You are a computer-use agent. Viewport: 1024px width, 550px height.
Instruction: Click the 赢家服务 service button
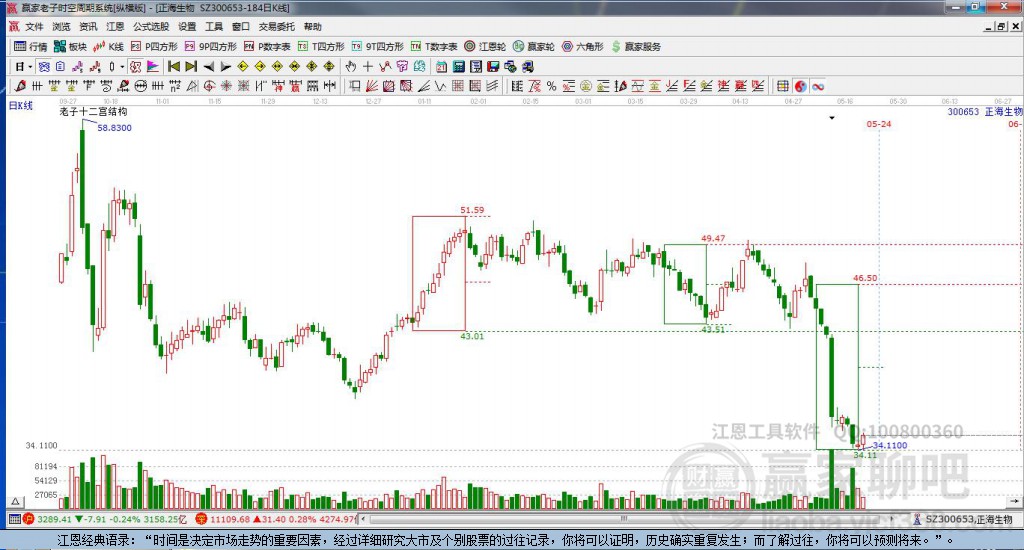[637, 46]
